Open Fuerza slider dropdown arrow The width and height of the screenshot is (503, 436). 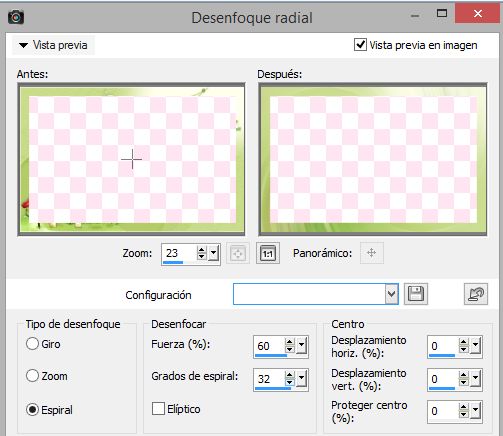pos(301,346)
